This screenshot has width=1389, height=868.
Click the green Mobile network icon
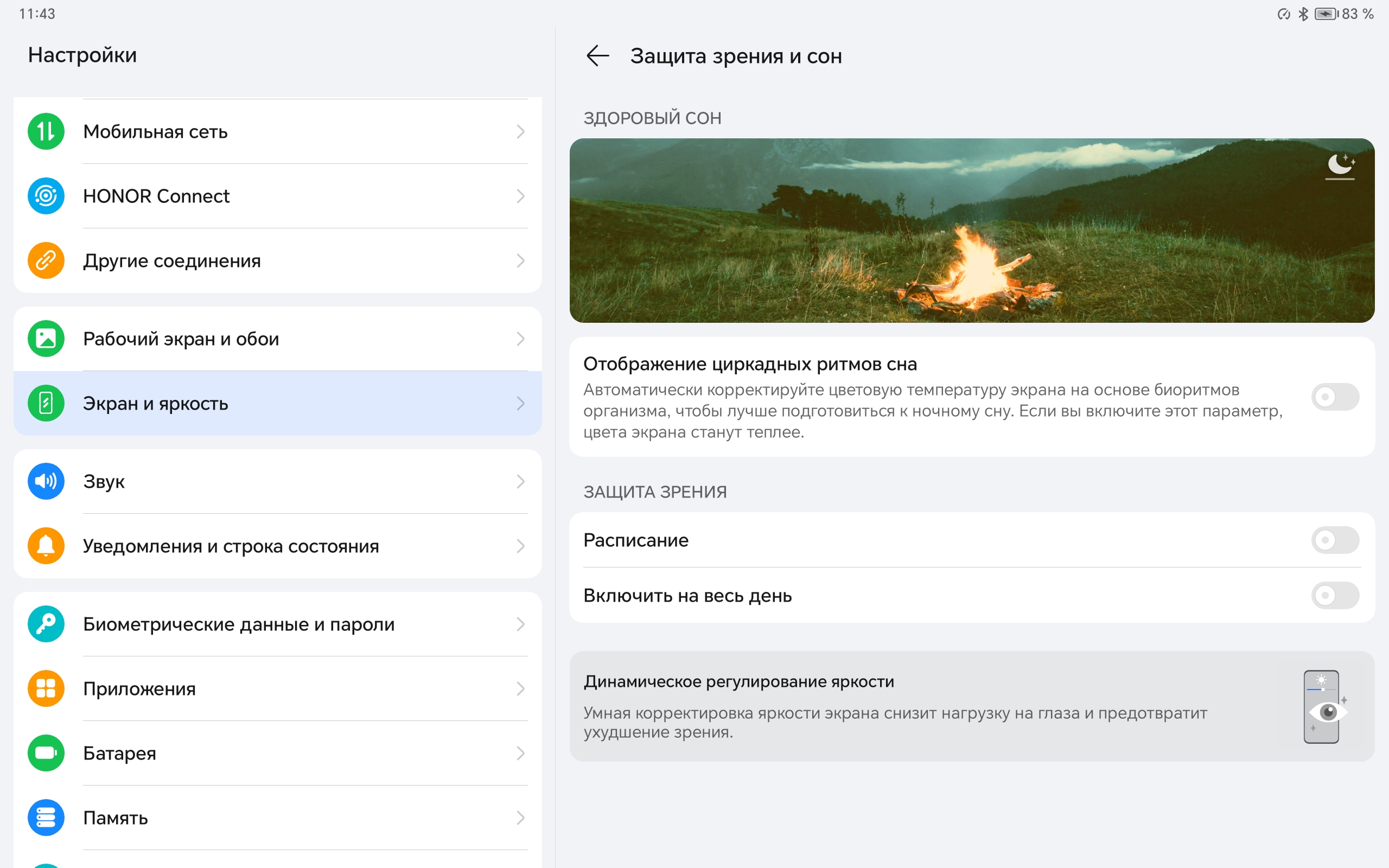tap(46, 131)
